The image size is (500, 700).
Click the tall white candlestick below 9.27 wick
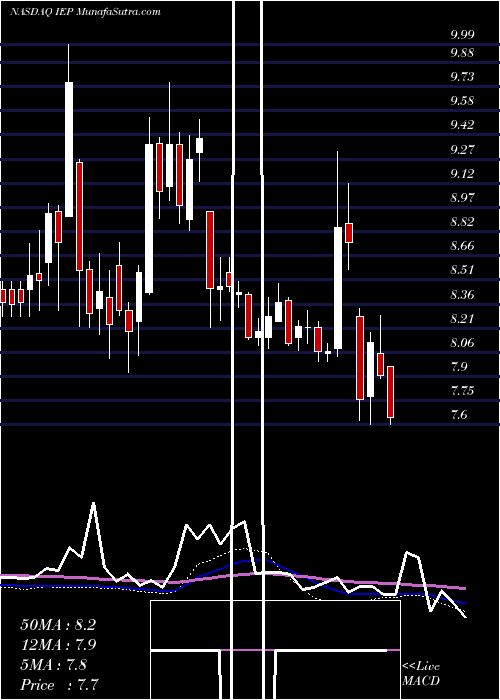click(x=338, y=288)
